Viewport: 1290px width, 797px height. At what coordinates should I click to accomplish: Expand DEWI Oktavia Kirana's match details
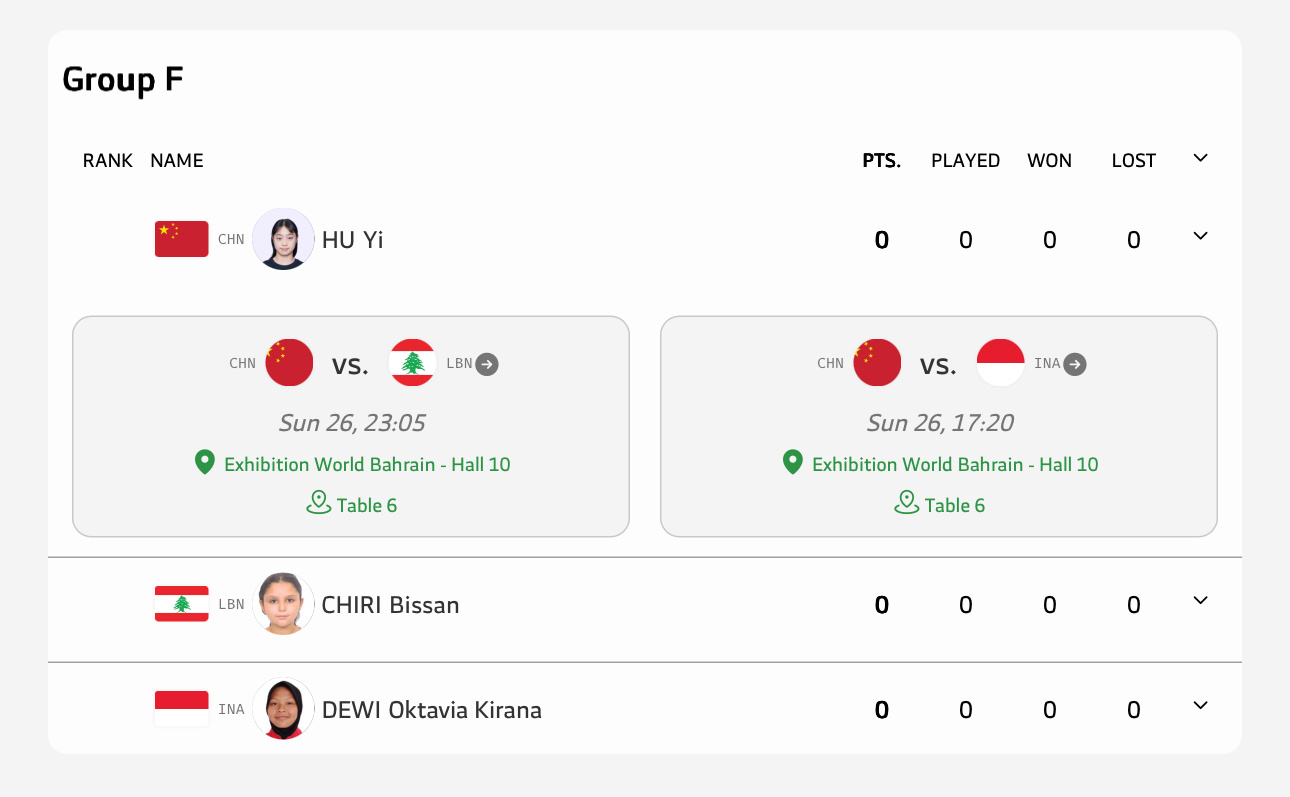(1201, 706)
